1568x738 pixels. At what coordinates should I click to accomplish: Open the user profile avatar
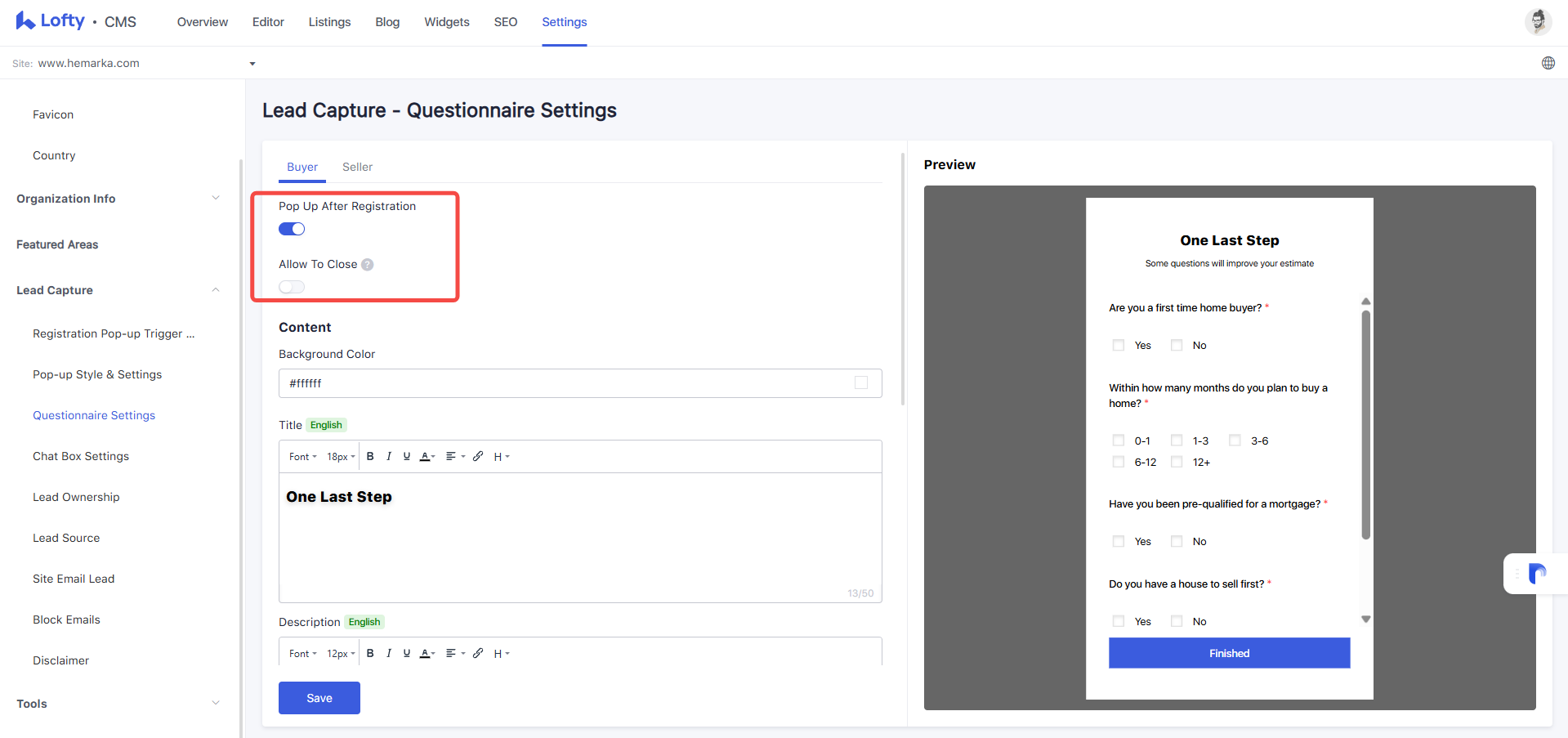coord(1538,21)
